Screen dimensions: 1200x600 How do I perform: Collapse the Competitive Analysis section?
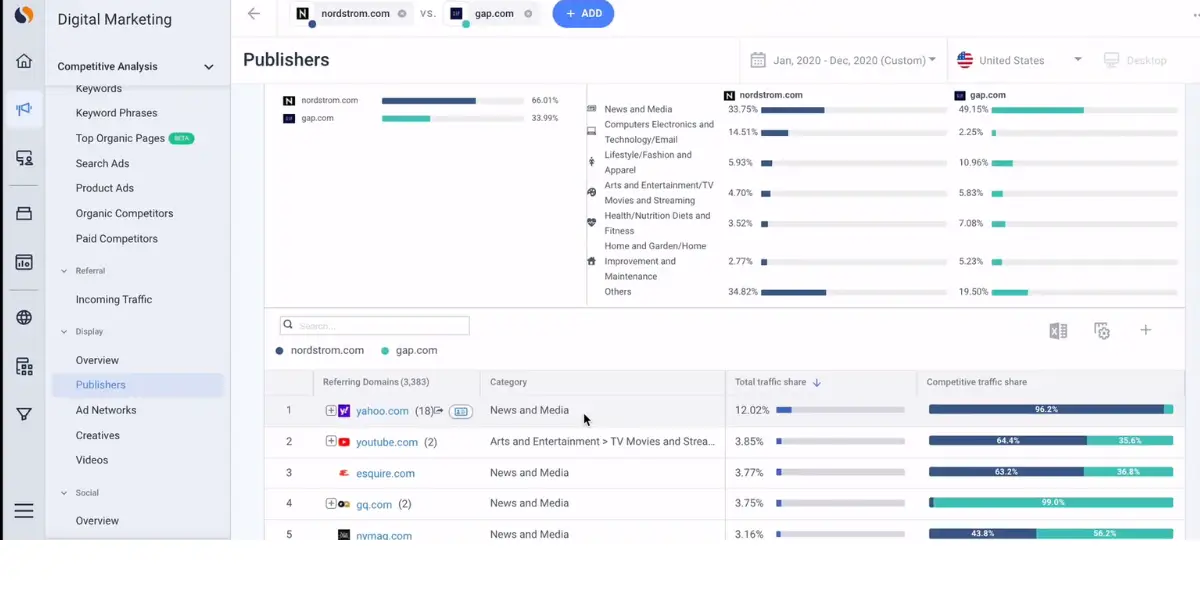209,67
